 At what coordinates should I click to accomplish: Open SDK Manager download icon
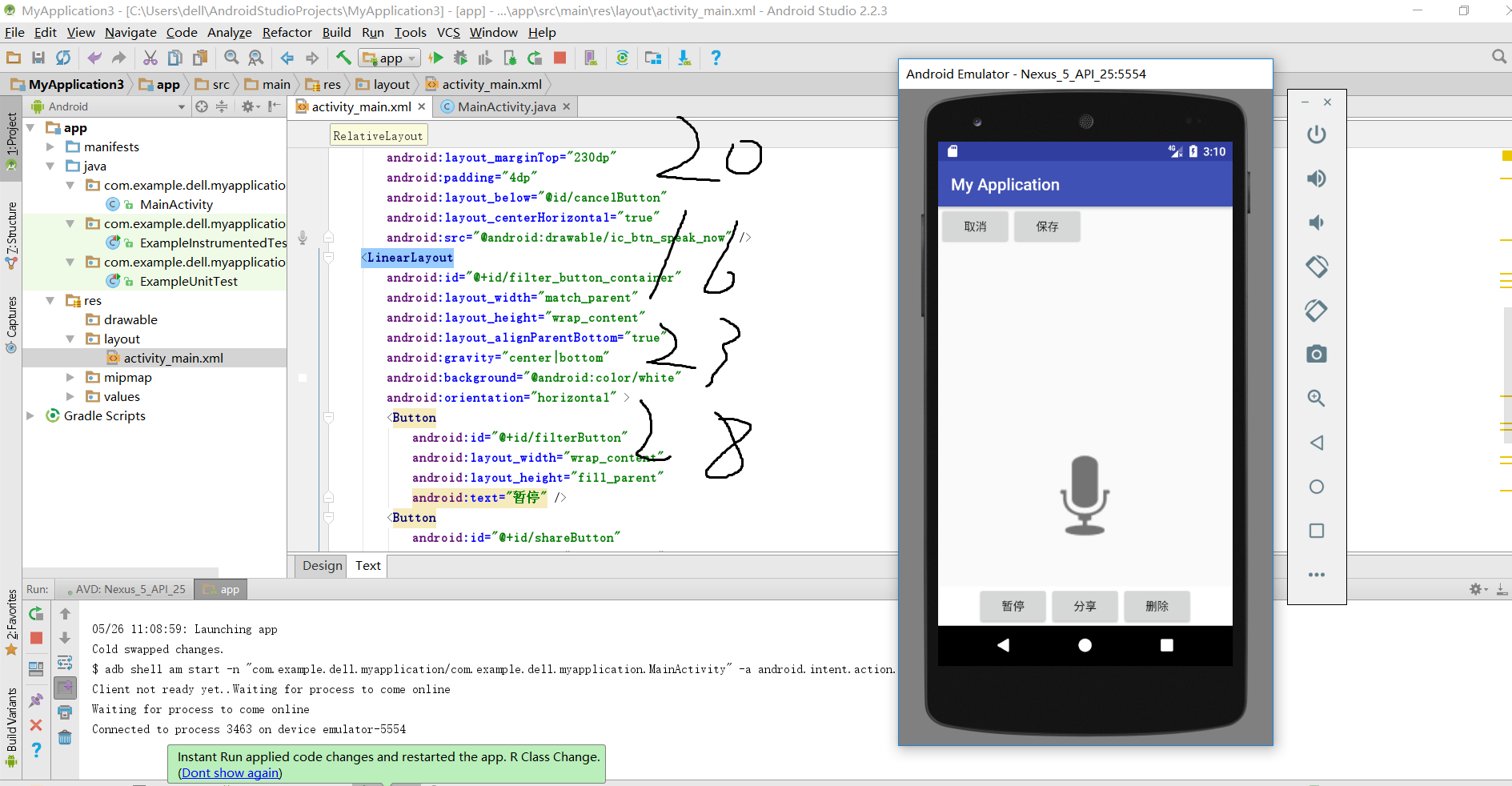[x=684, y=58]
